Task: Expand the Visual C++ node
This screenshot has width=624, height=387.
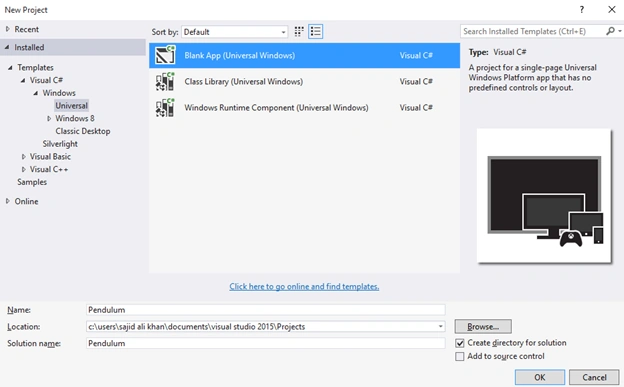Action: tap(23, 170)
